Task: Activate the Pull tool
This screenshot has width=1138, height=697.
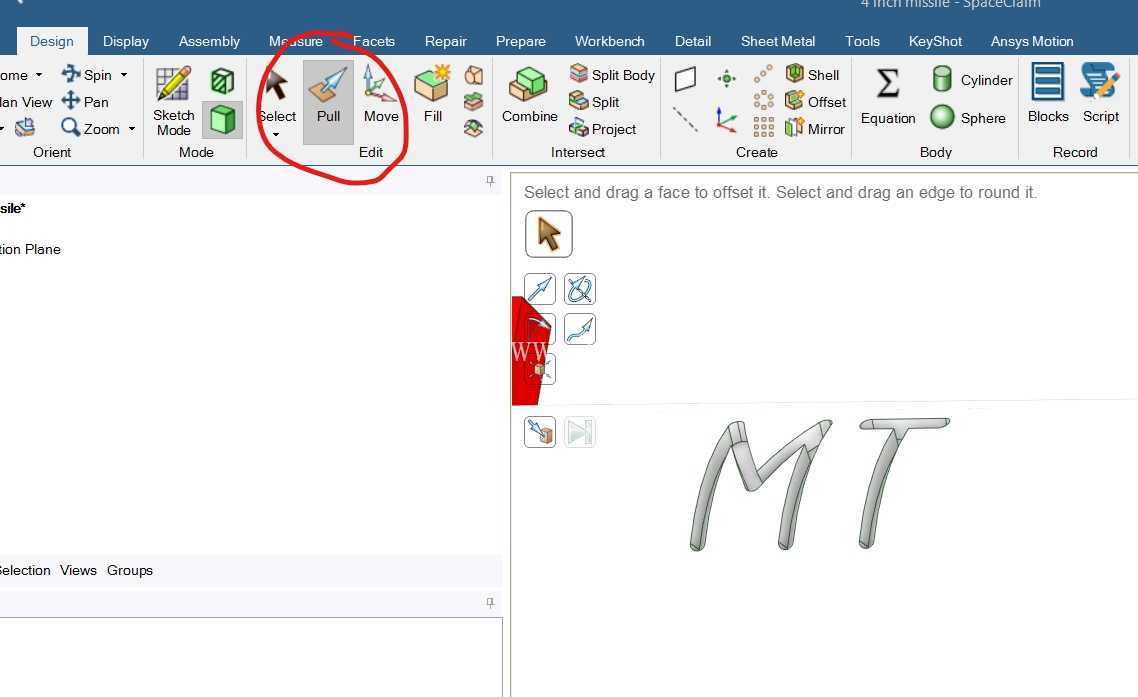Action: point(328,102)
